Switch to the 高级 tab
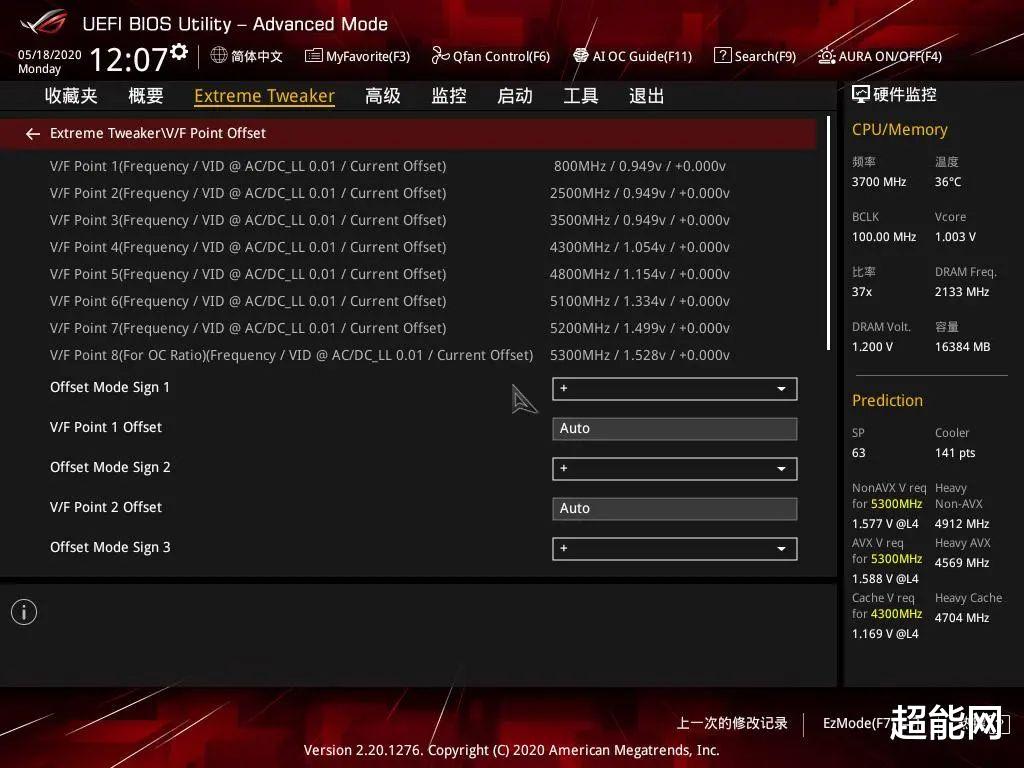Viewport: 1024px width, 768px height. tap(382, 95)
